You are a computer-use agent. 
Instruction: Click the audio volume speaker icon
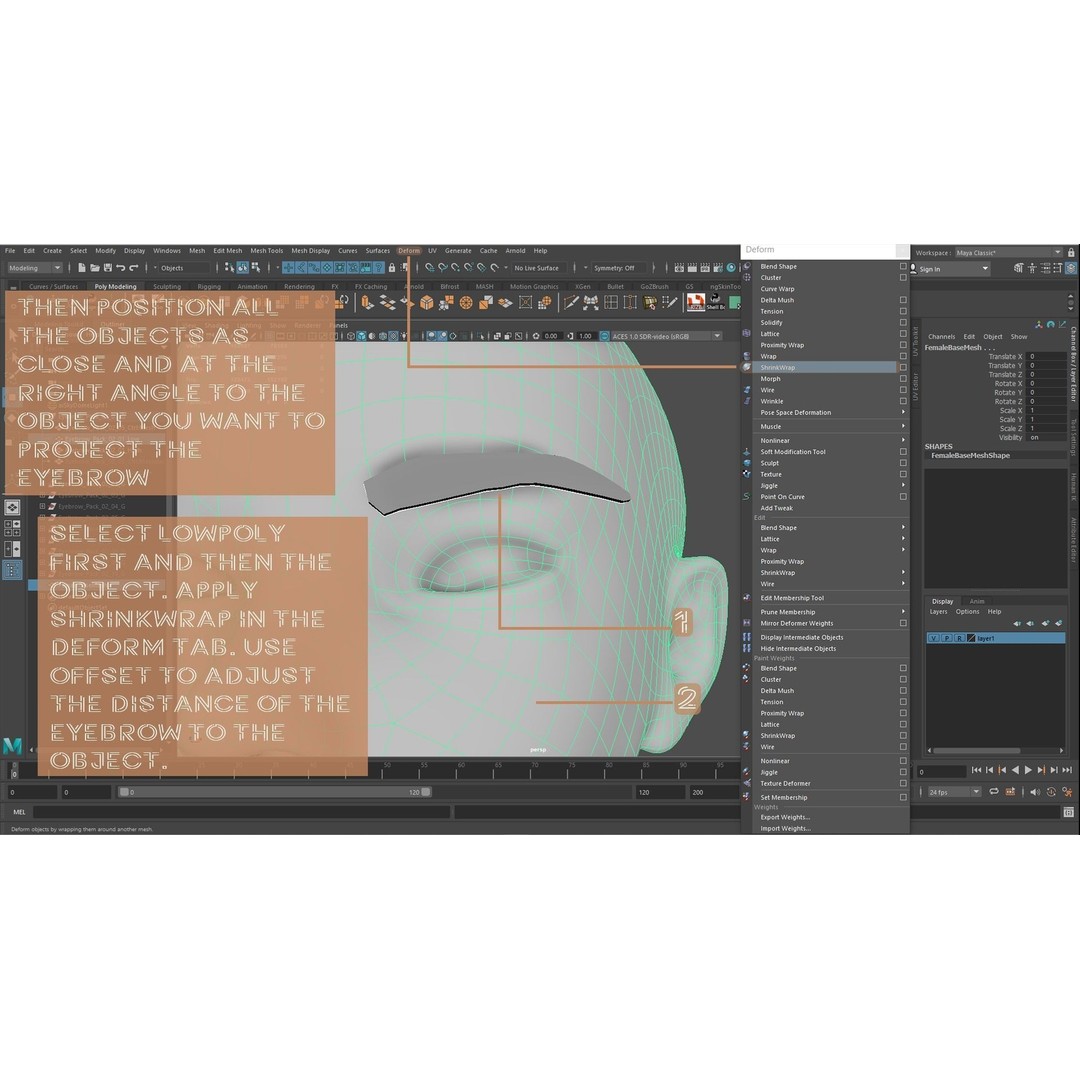point(1035,792)
